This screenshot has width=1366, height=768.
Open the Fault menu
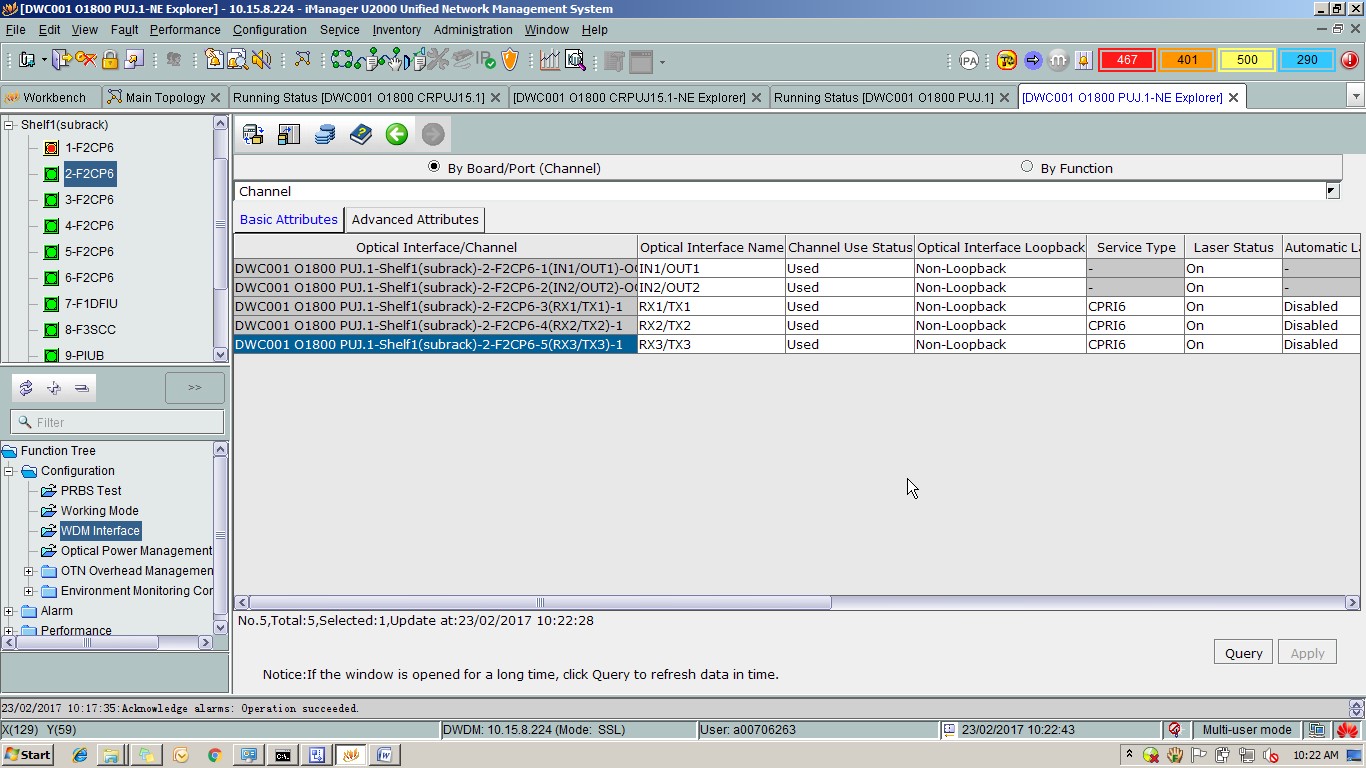point(125,30)
